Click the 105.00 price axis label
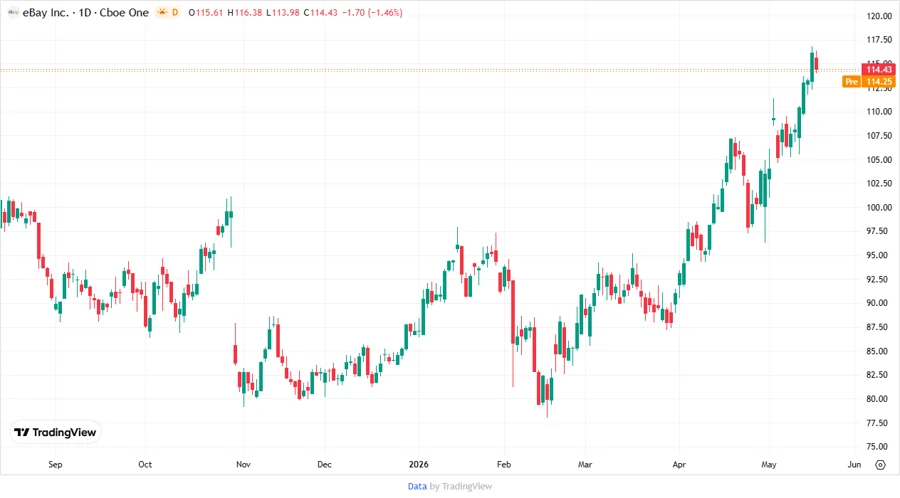Image resolution: width=900 pixels, height=498 pixels. [879, 159]
